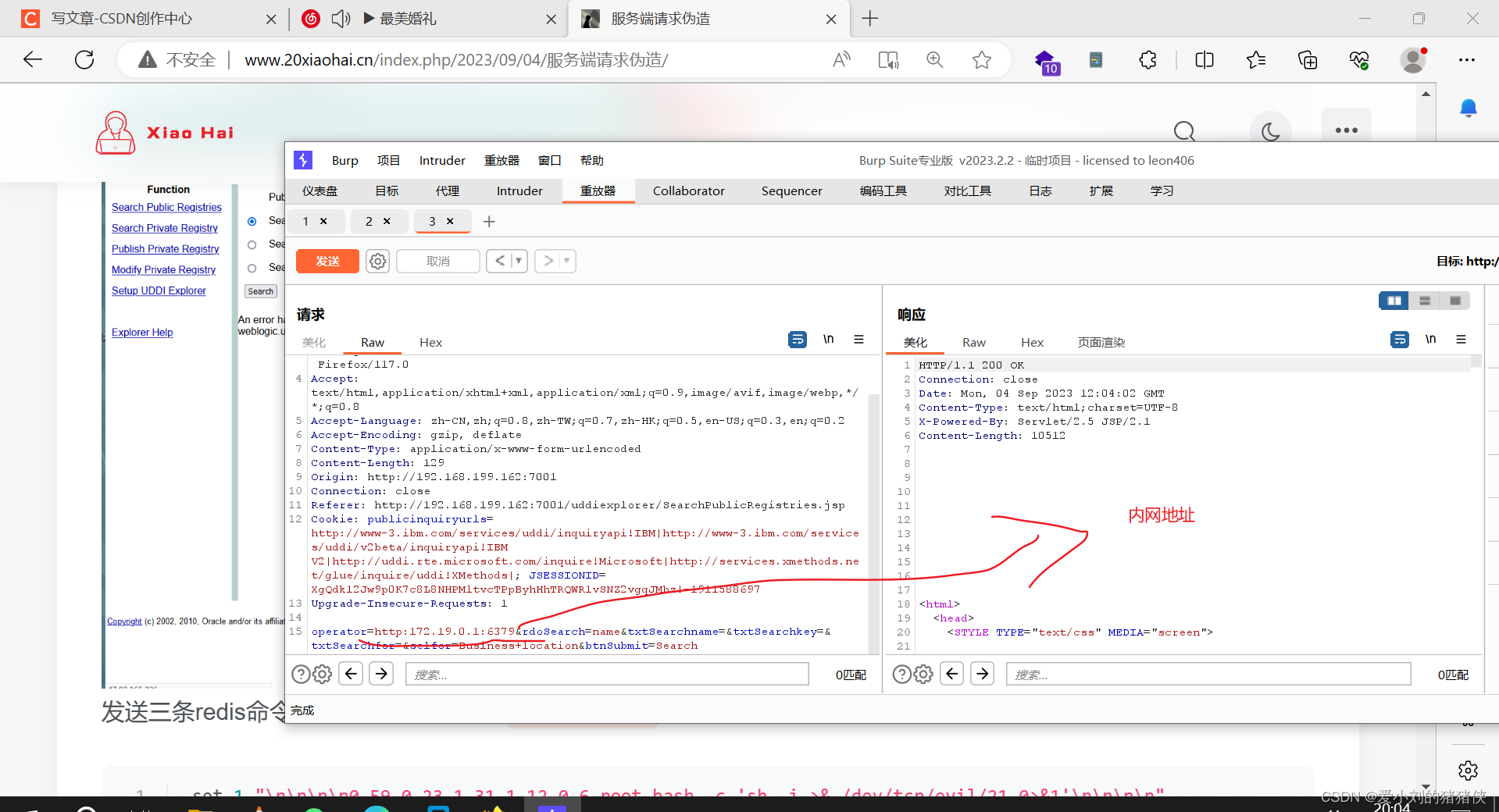
Task: Toggle word wrap icon in request panel
Action: [x=798, y=340]
